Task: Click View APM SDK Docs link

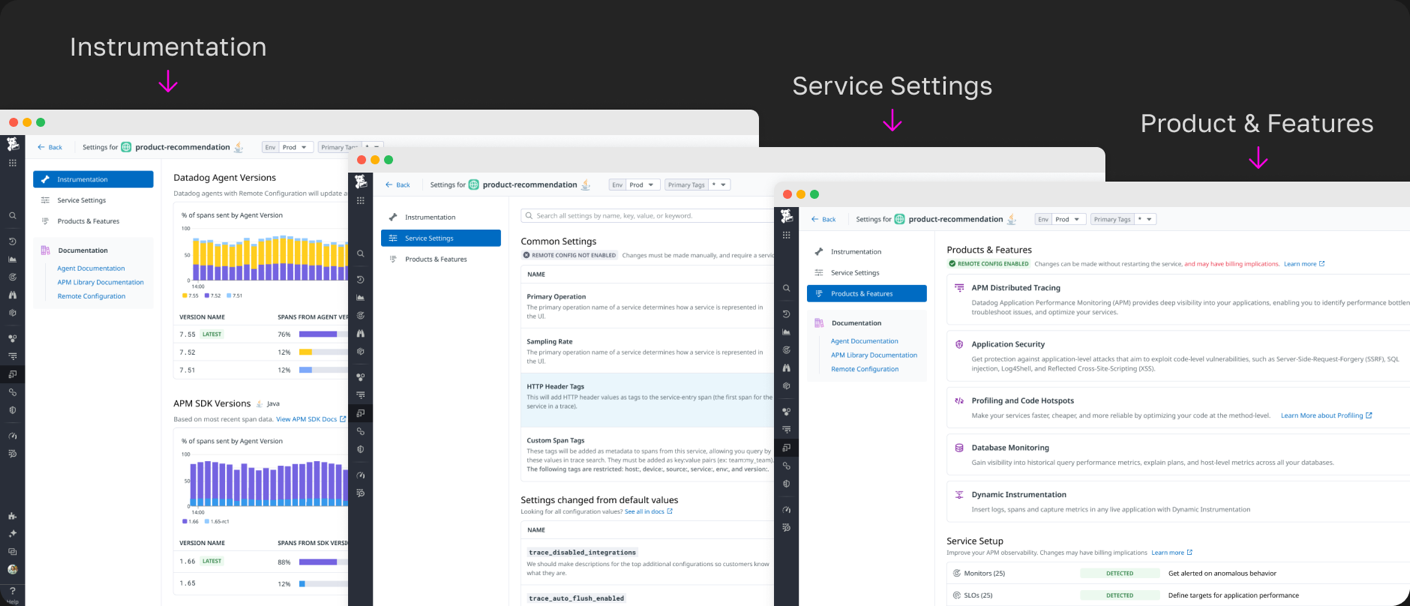Action: click(x=311, y=419)
